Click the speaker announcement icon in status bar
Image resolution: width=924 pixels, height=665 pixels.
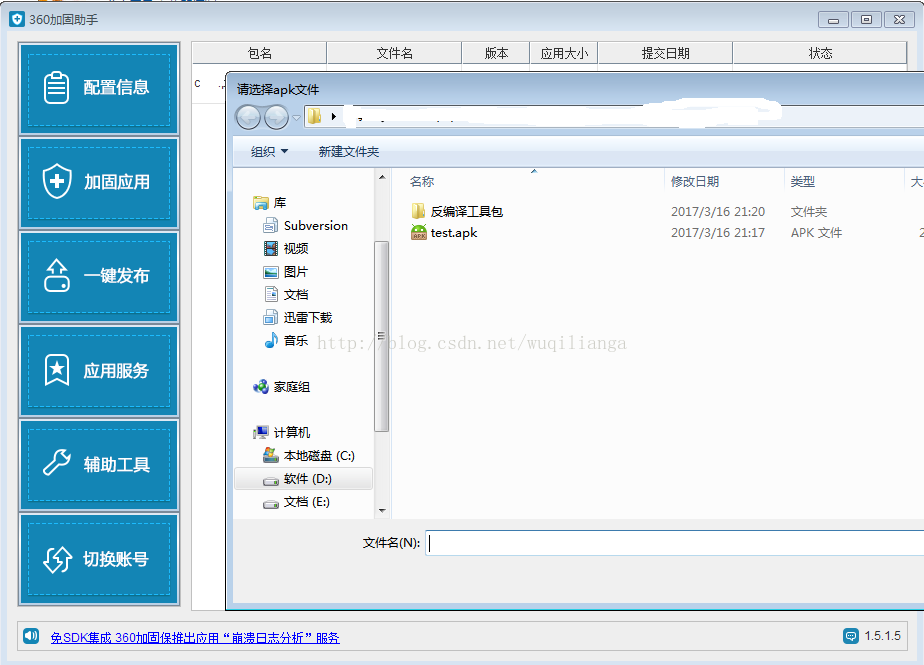click(31, 636)
